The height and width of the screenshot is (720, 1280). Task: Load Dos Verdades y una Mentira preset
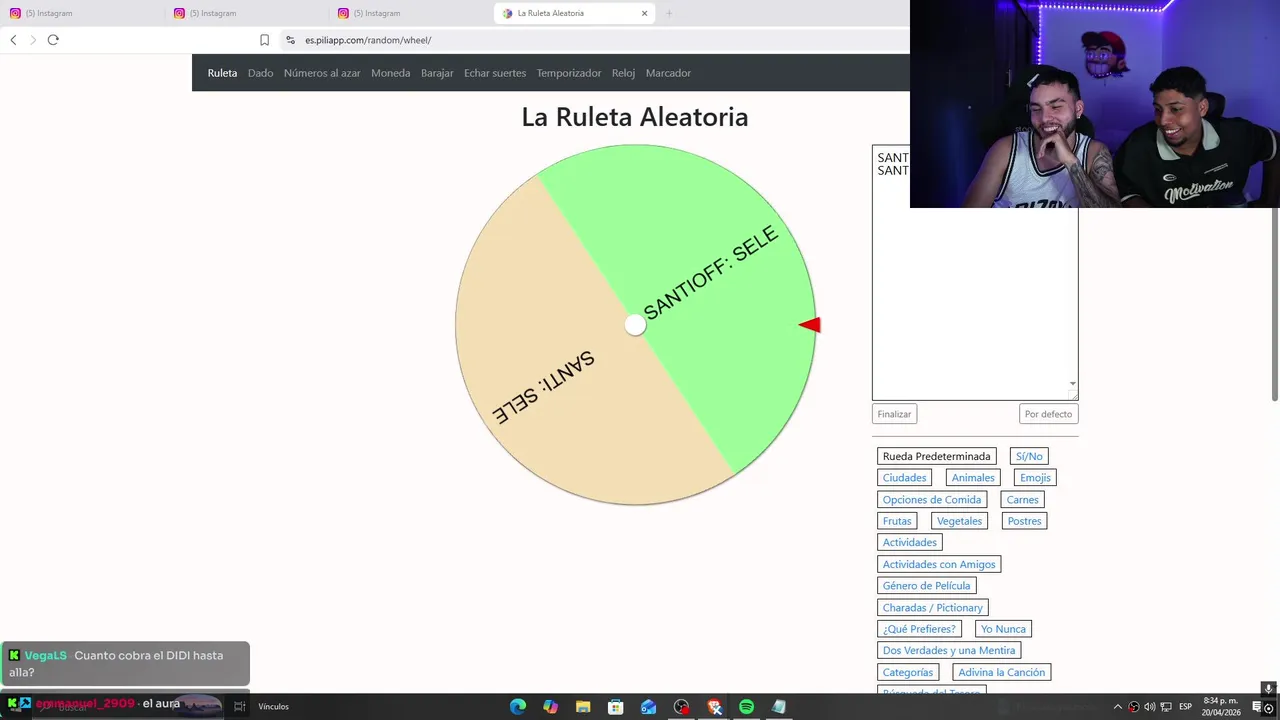pyautogui.click(x=949, y=650)
